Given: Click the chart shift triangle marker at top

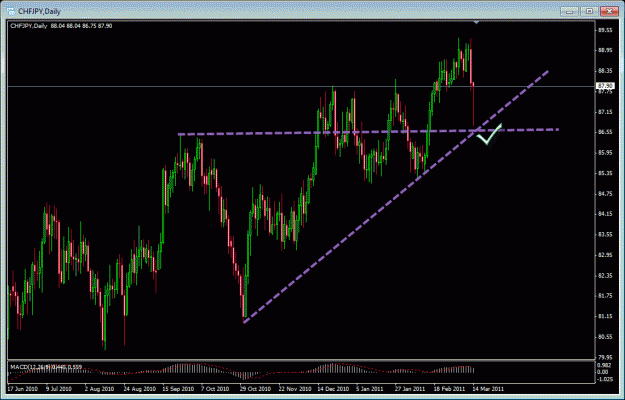Looking at the screenshot, I should pyautogui.click(x=476, y=23).
